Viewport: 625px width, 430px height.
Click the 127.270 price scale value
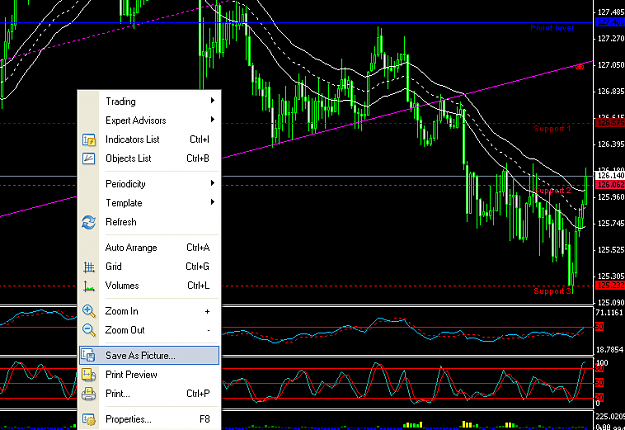[611, 39]
